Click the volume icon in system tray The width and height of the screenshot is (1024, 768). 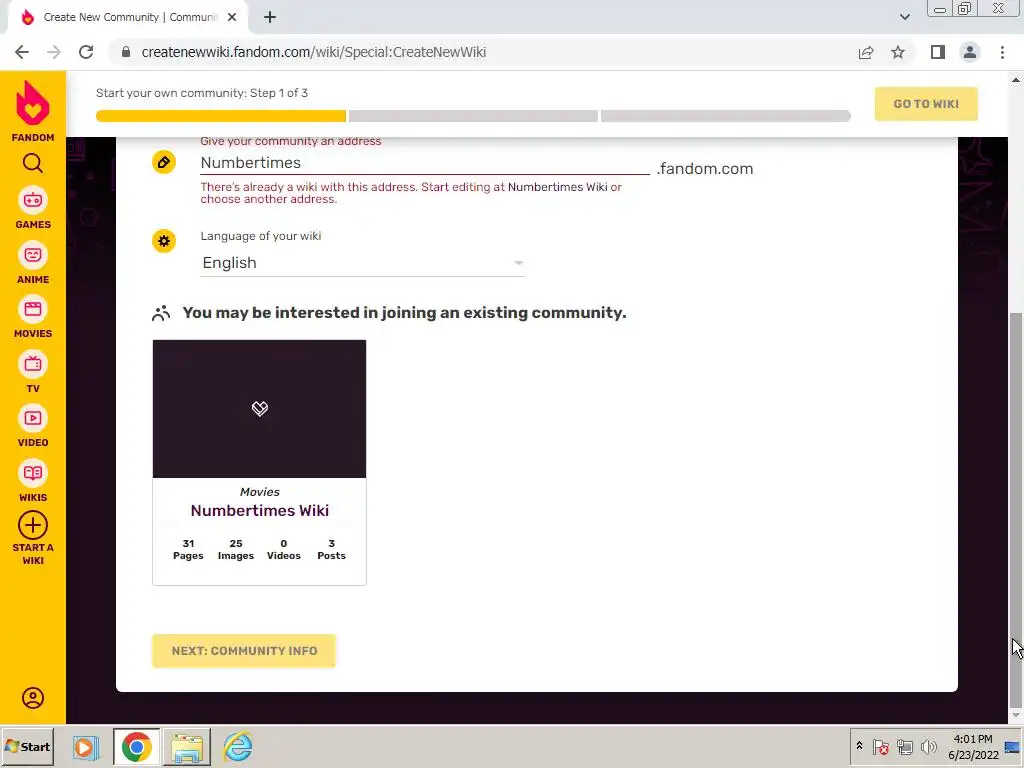pyautogui.click(x=928, y=746)
